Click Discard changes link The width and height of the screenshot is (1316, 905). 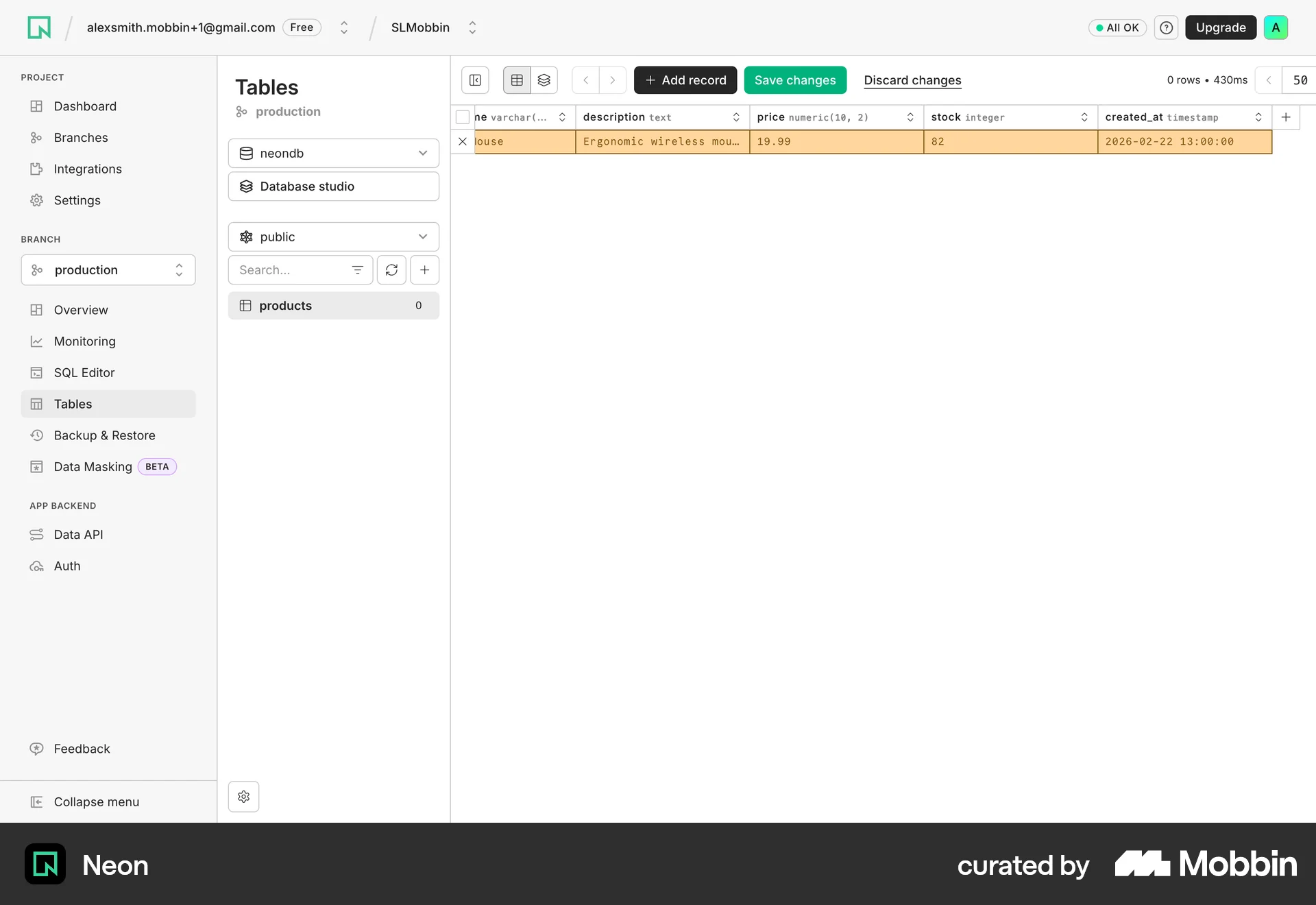click(912, 80)
